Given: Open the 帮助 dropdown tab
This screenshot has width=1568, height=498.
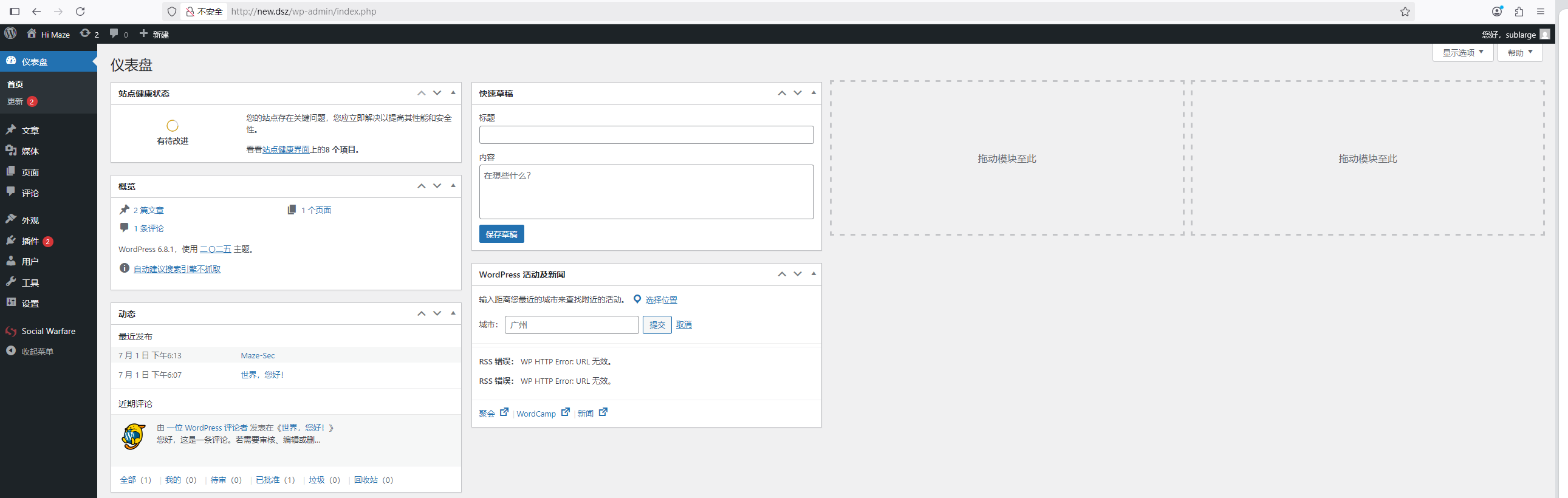Looking at the screenshot, I should [x=1519, y=53].
